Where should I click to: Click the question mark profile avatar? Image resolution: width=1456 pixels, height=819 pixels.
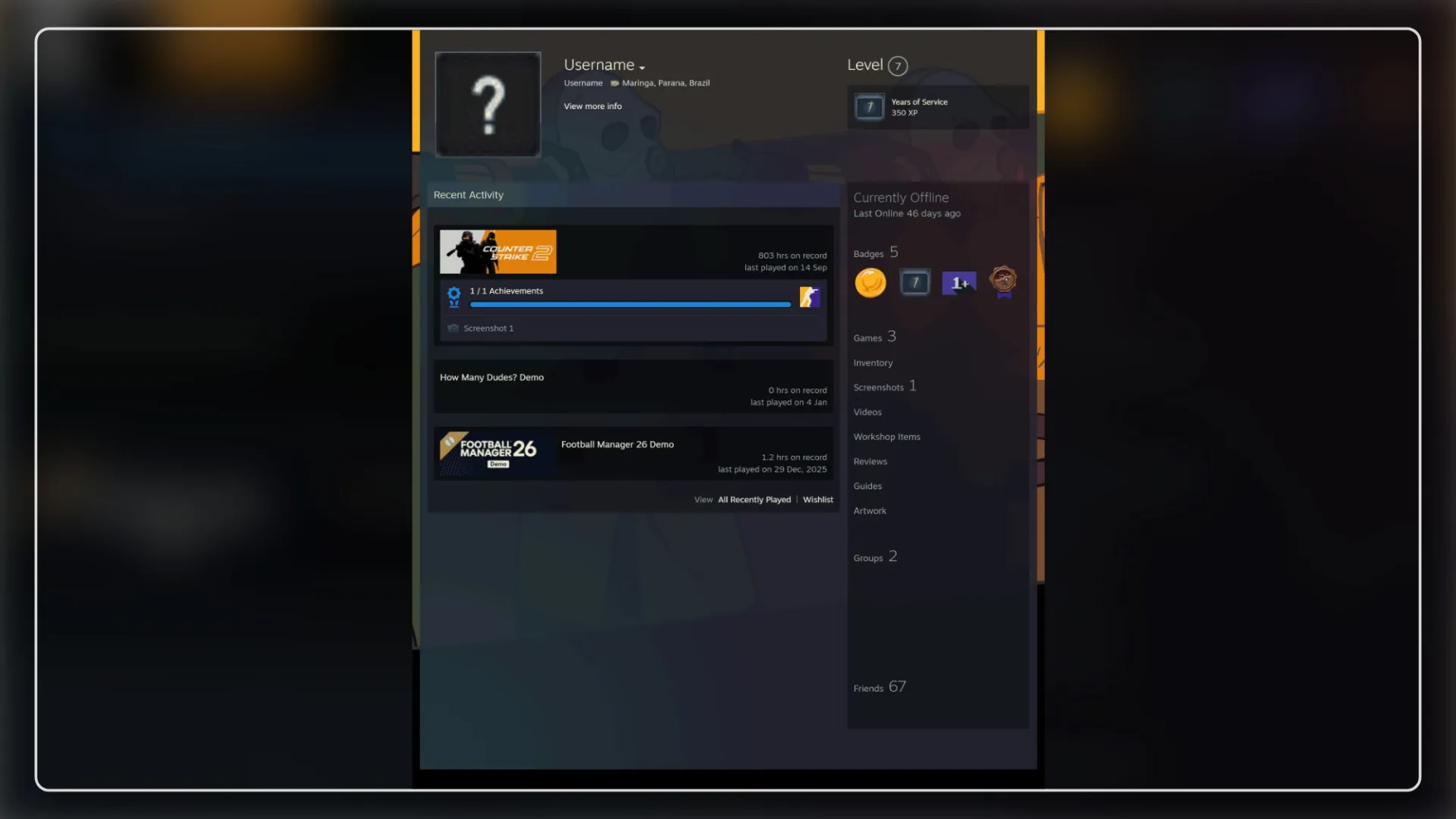[488, 105]
